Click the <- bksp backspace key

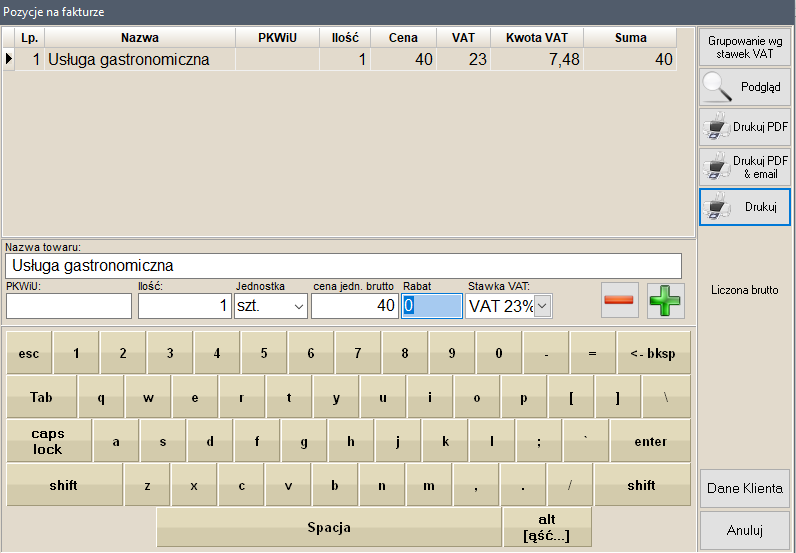pos(653,353)
